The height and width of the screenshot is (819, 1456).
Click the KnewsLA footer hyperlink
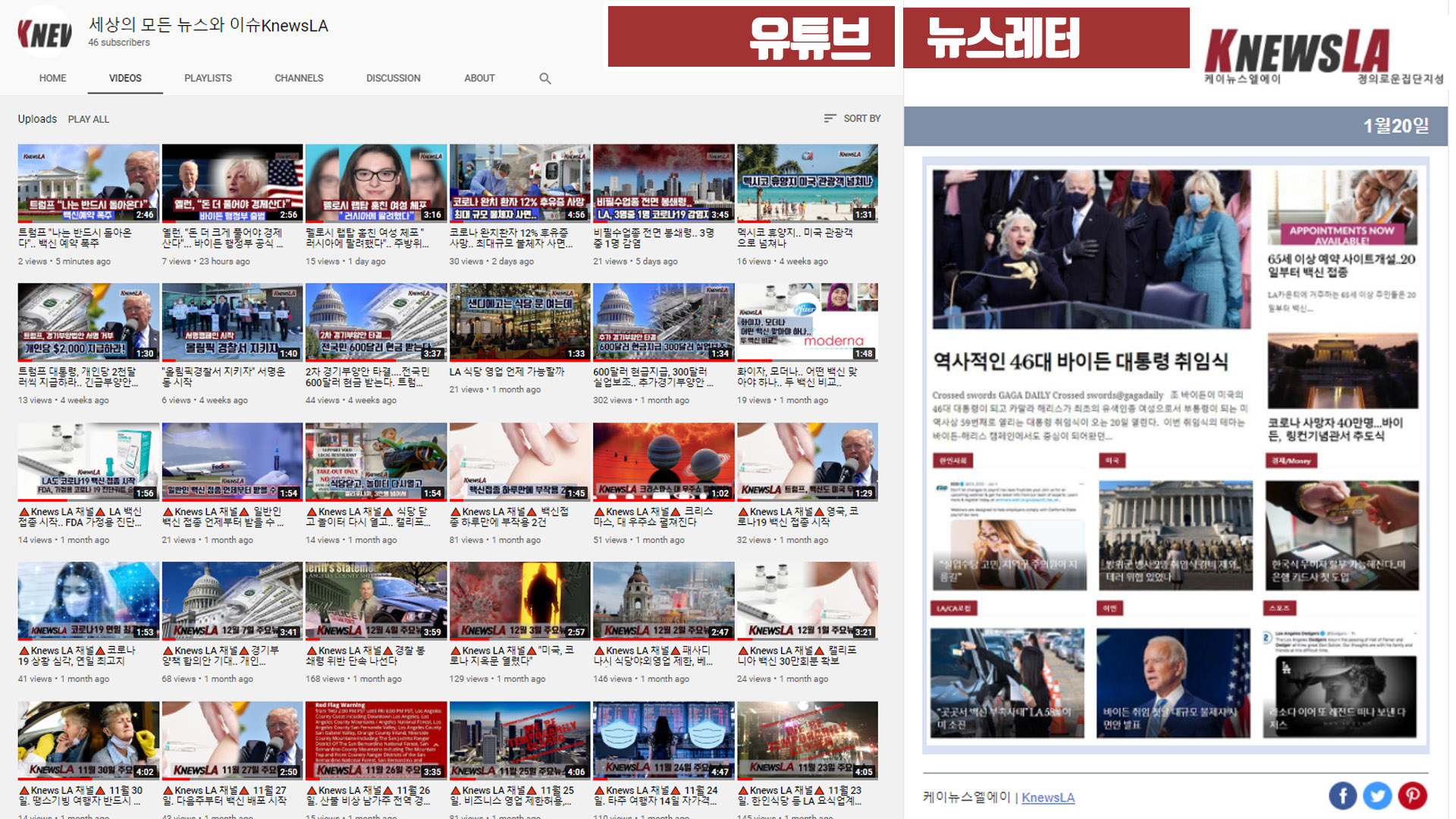tap(1048, 797)
